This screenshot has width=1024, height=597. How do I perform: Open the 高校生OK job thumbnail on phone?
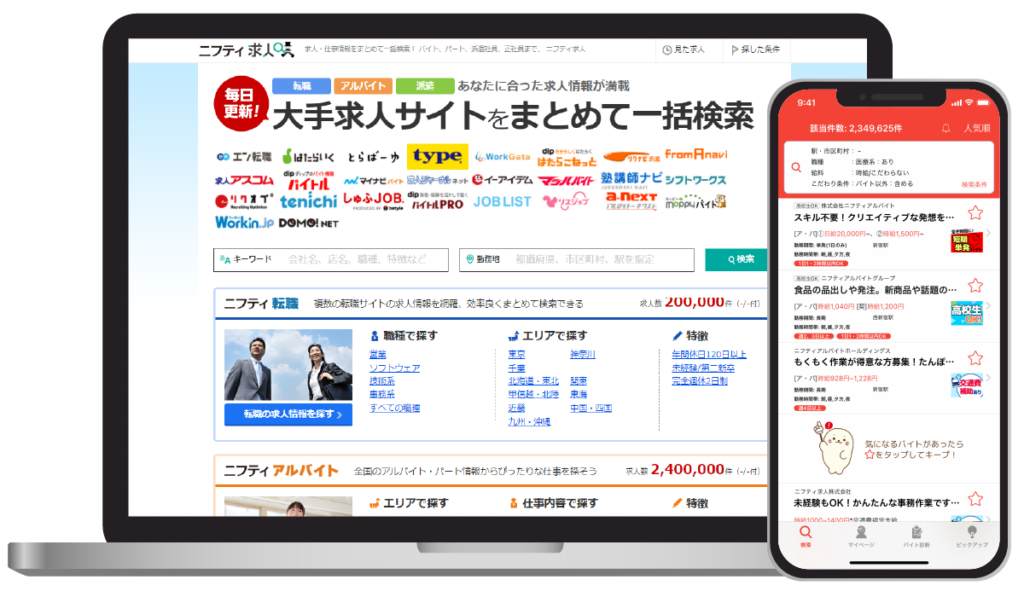tap(967, 314)
